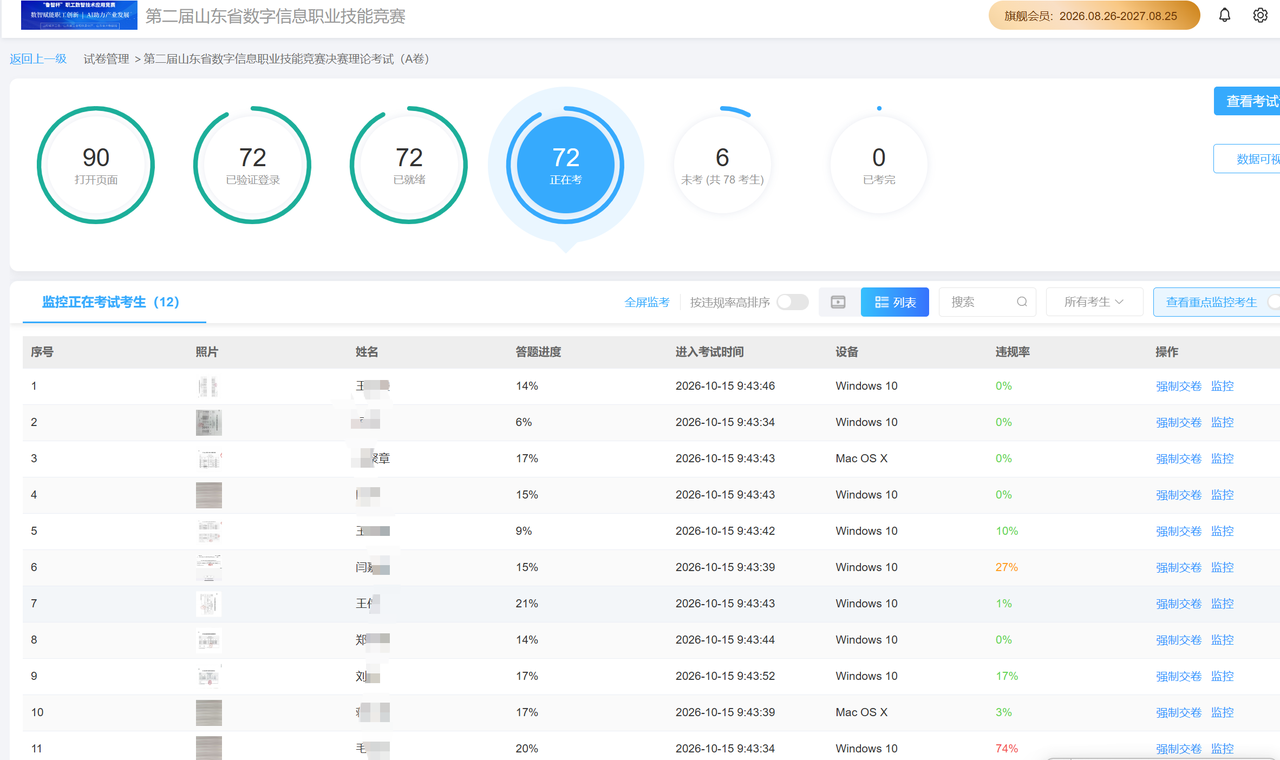Click 监控 for row 6
This screenshot has height=760, width=1280.
[x=1222, y=567]
